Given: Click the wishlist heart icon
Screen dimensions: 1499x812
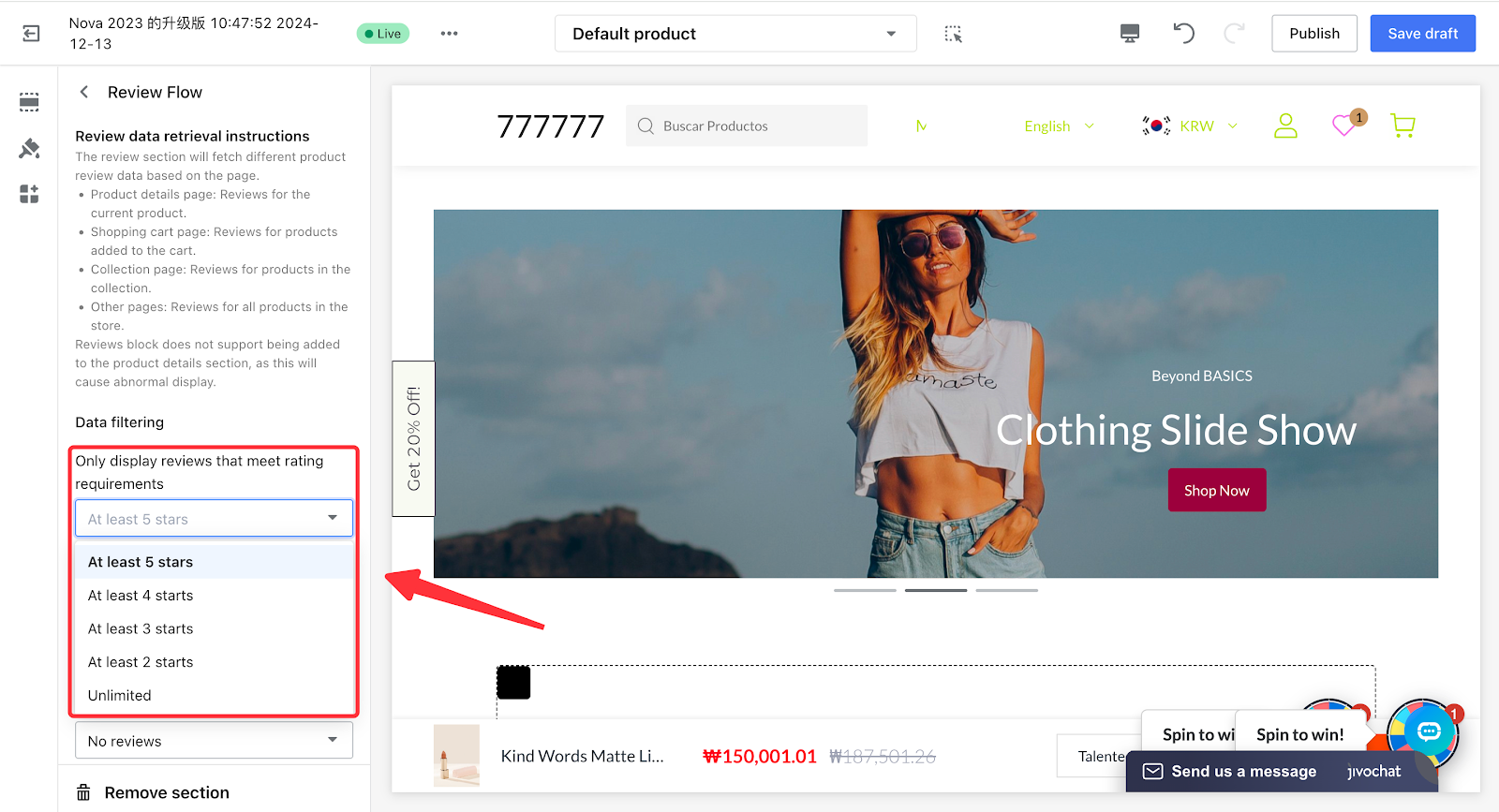Looking at the screenshot, I should 1344,125.
